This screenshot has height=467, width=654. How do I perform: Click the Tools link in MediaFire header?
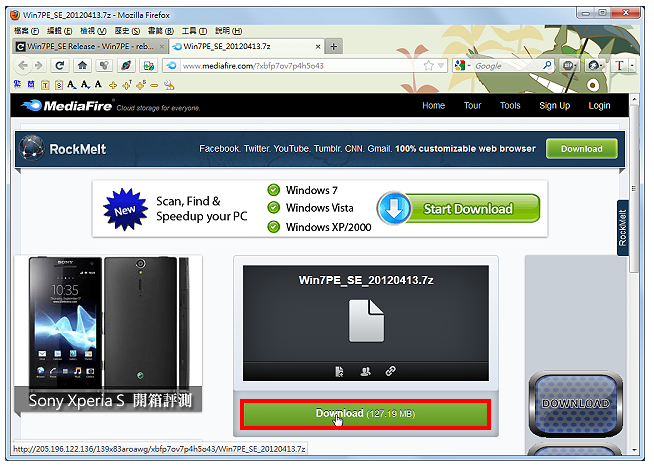pos(510,105)
